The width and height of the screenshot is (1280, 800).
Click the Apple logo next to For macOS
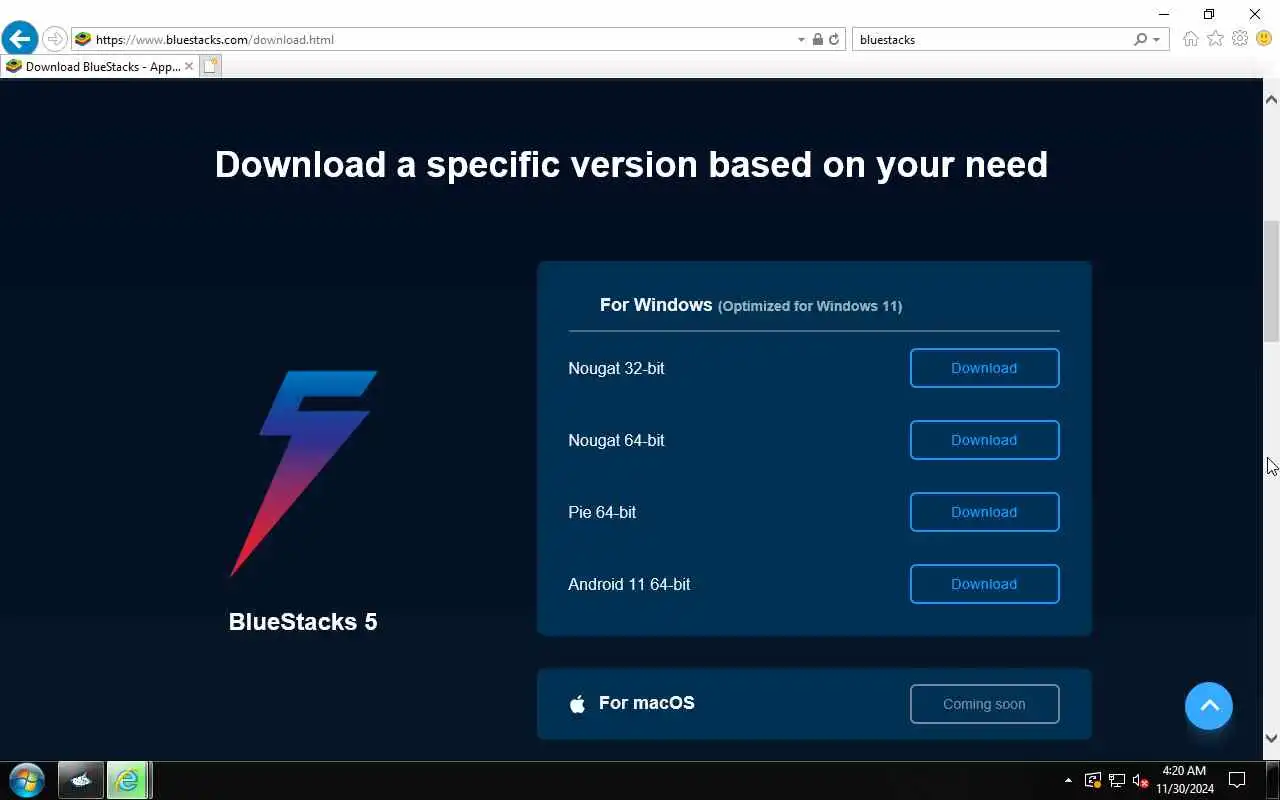(x=577, y=704)
